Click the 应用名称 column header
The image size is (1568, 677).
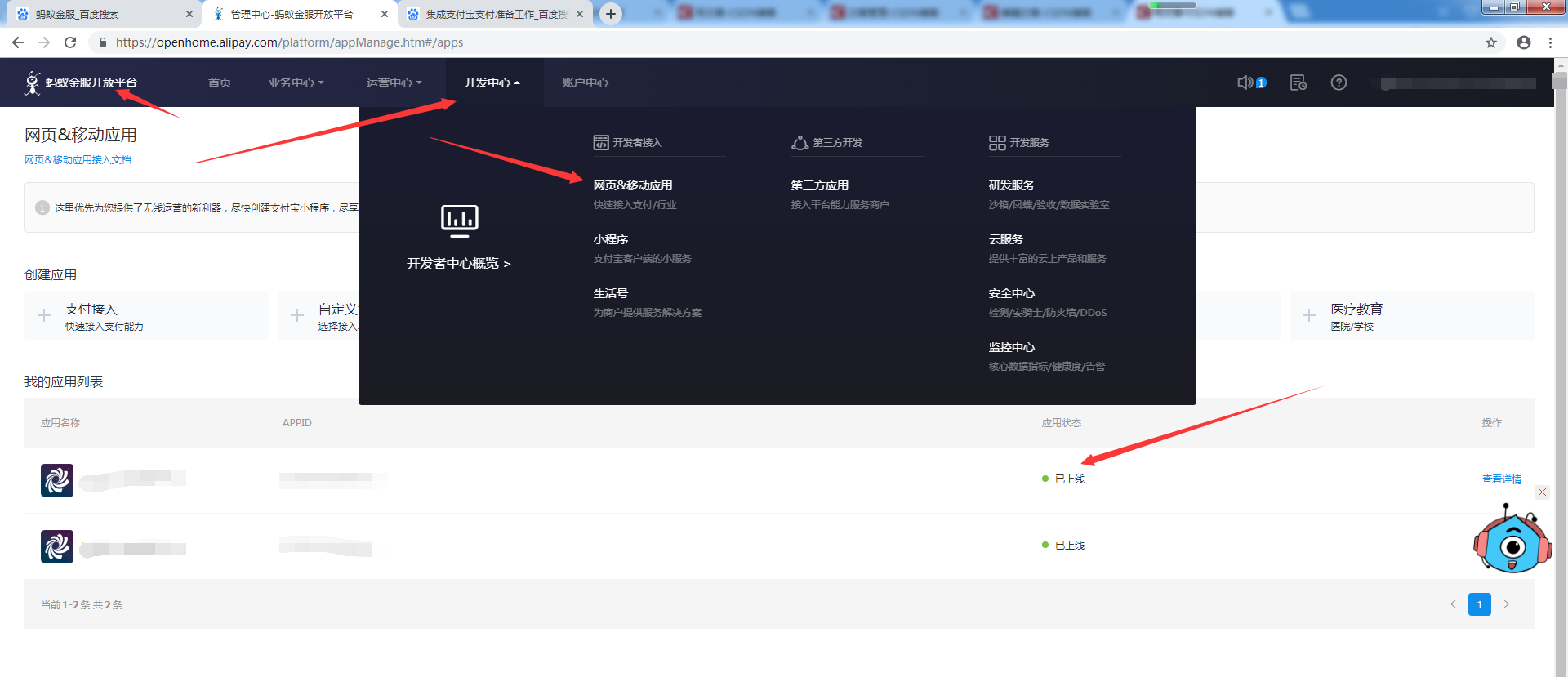60,423
